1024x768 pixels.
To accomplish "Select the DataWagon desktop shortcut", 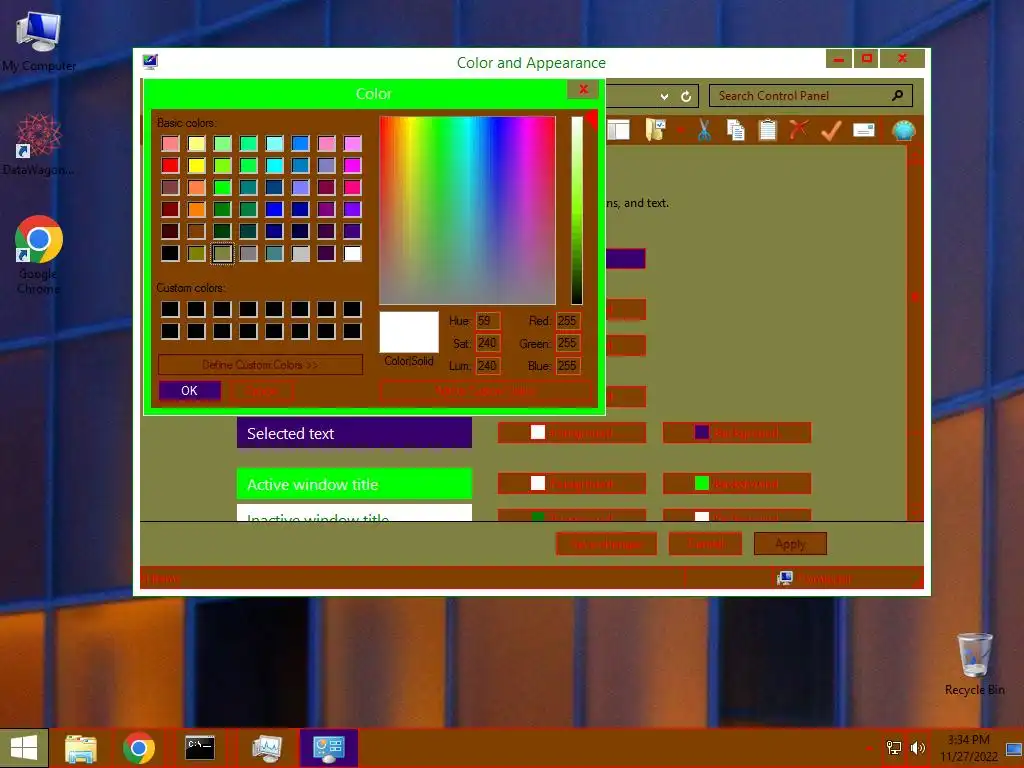I will [x=39, y=144].
